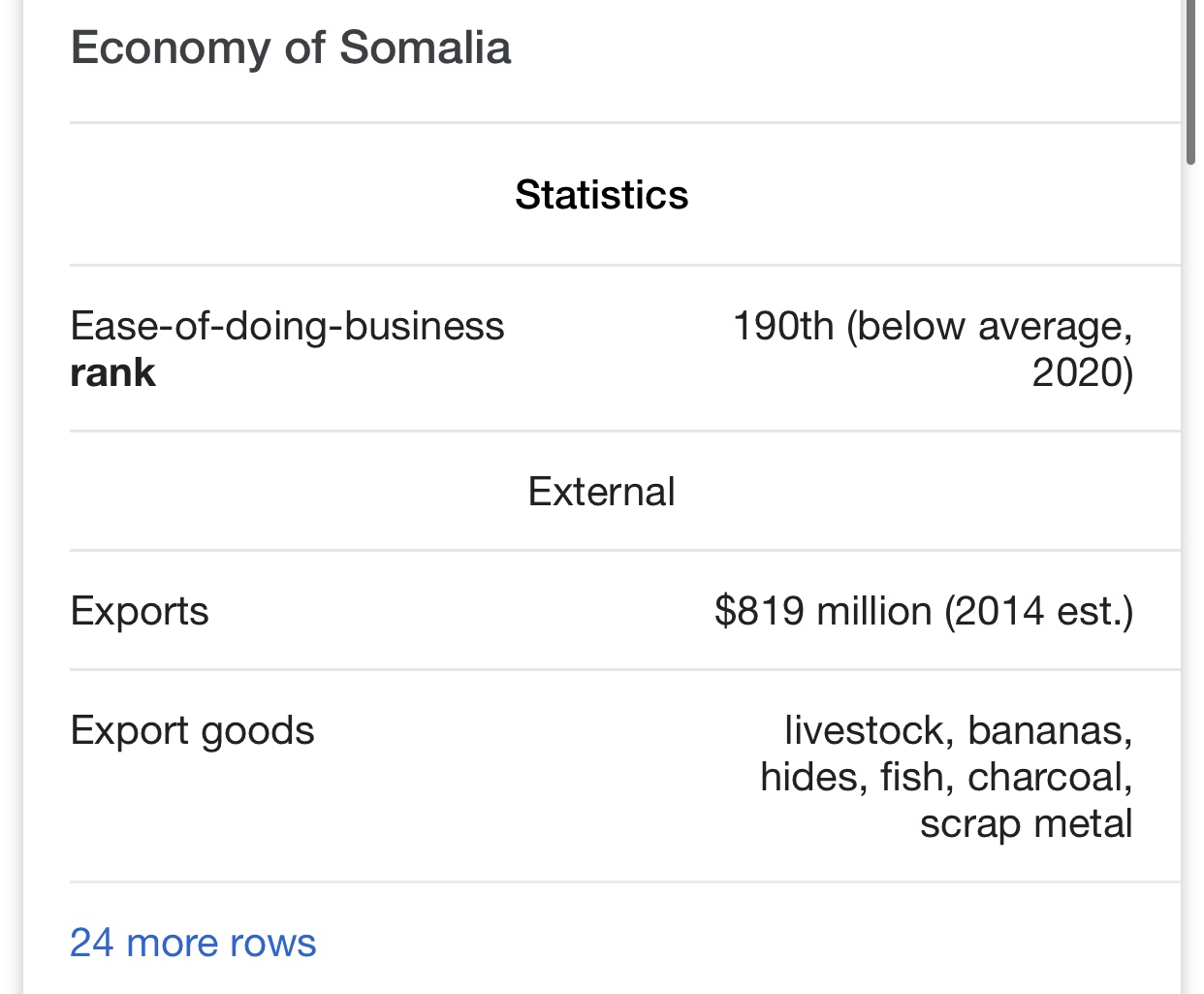
Task: Select the 'Statistics' table header
Action: click(x=602, y=195)
